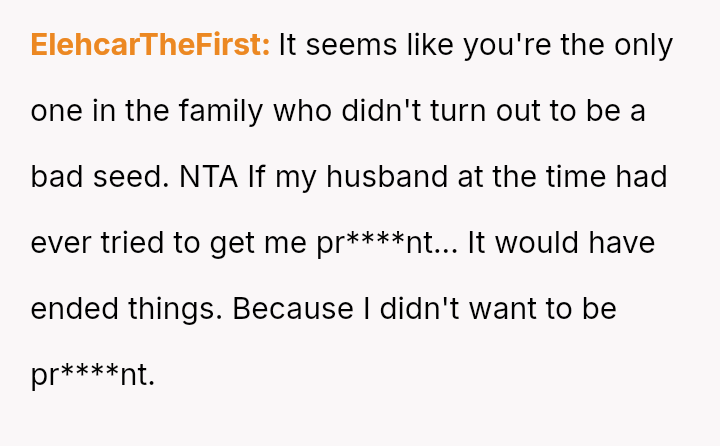720x446 pixels.
Task: Click the word who in second line
Action: (x=303, y=112)
